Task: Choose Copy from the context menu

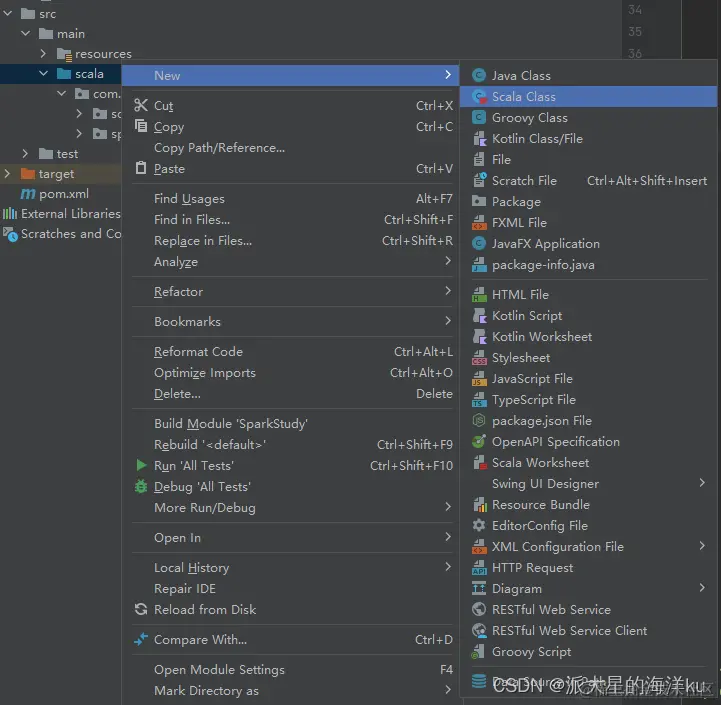Action: [x=292, y=126]
